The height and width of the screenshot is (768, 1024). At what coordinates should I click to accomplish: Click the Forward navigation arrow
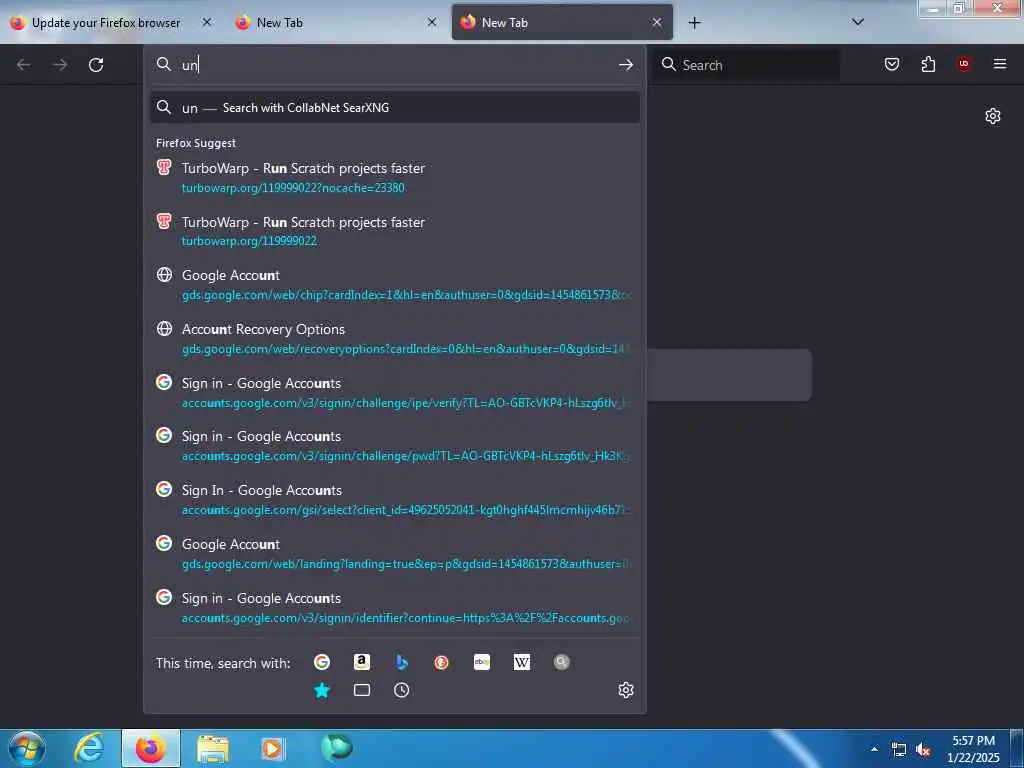pos(60,65)
